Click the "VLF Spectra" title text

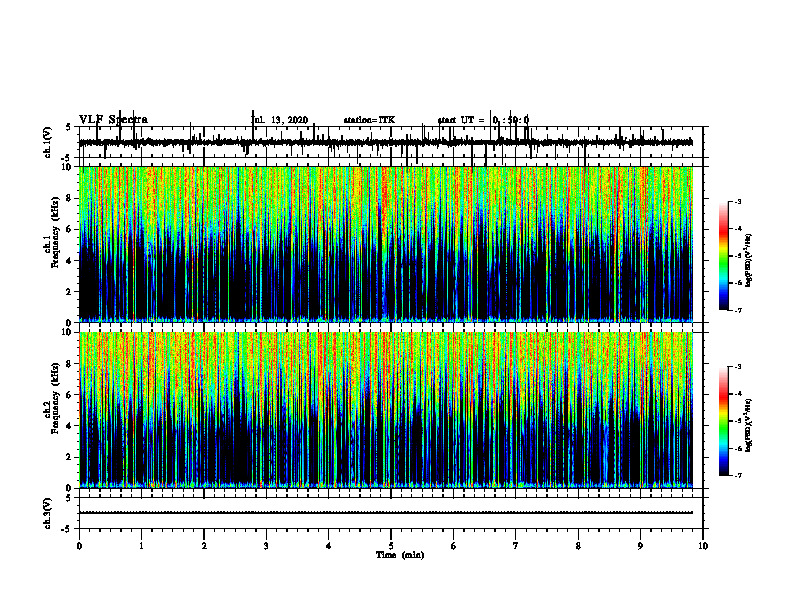113,120
